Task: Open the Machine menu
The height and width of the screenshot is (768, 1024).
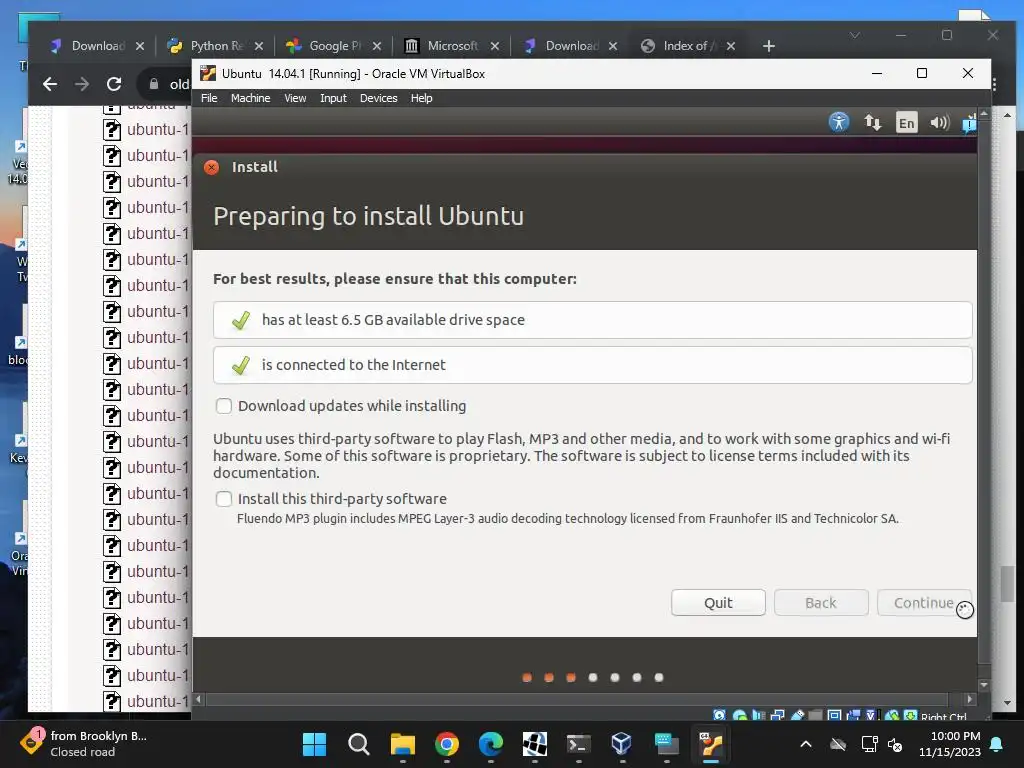Action: point(250,98)
